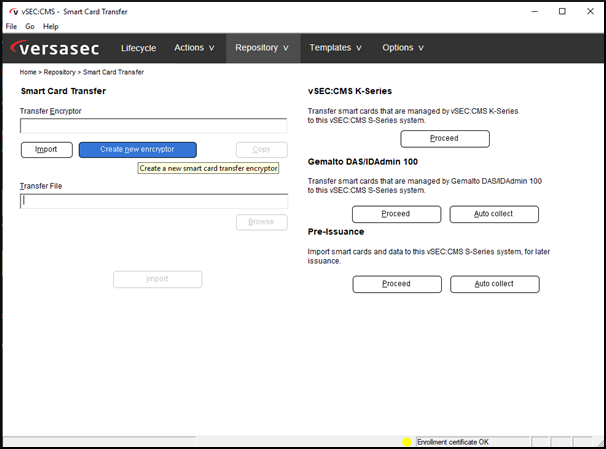Click Smart Card Transfer in the breadcrumb
The image size is (606, 449).
[x=113, y=72]
